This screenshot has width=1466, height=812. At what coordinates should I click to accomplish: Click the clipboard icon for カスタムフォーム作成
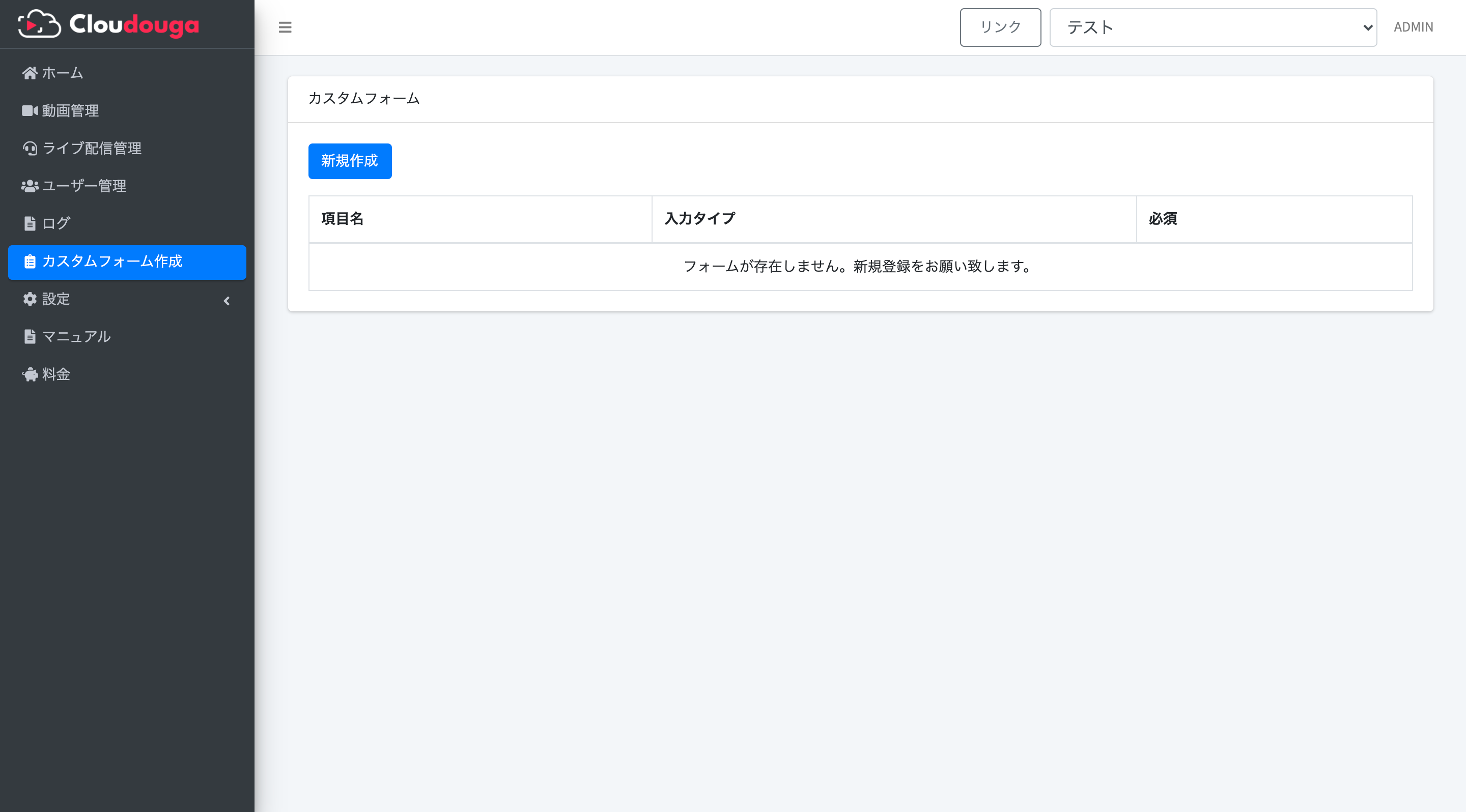point(30,262)
